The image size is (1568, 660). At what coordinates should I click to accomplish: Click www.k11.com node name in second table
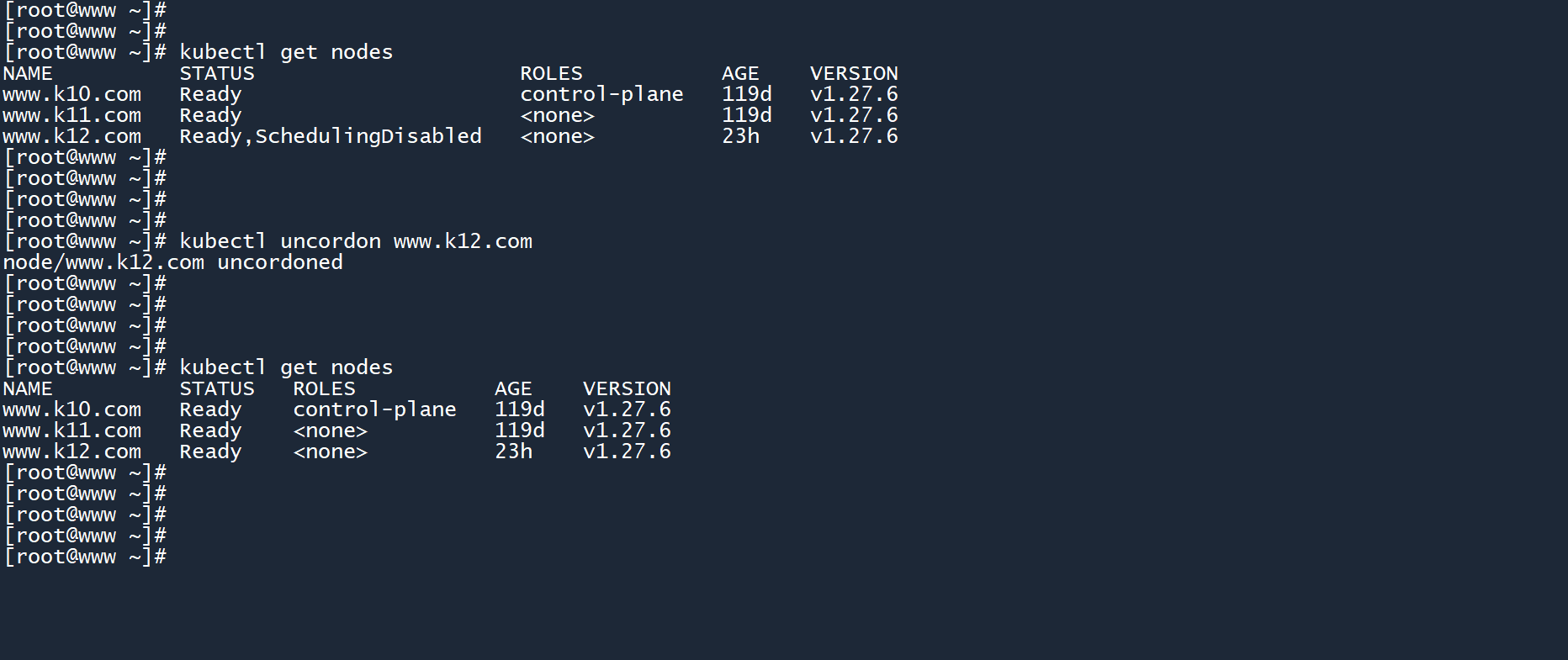point(72,430)
